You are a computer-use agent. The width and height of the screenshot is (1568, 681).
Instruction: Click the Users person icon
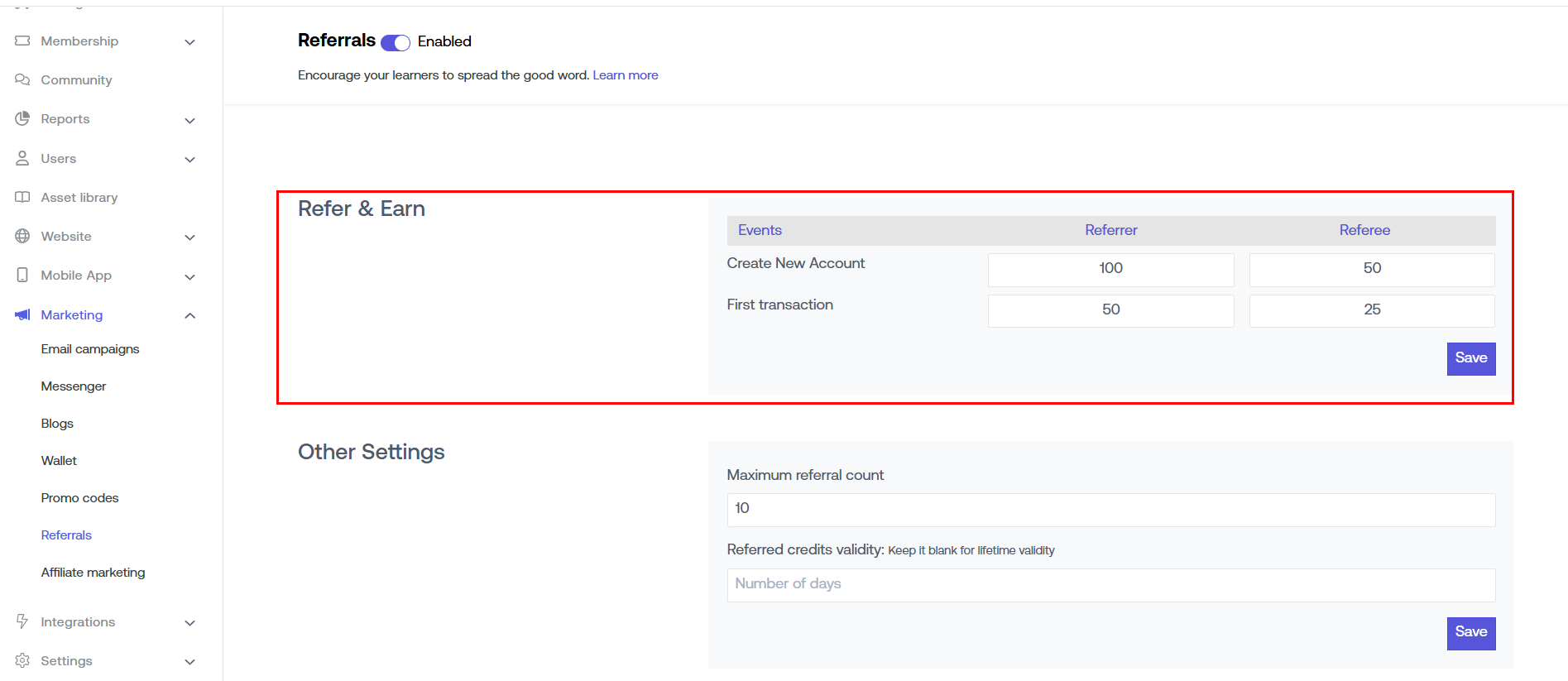tap(22, 158)
